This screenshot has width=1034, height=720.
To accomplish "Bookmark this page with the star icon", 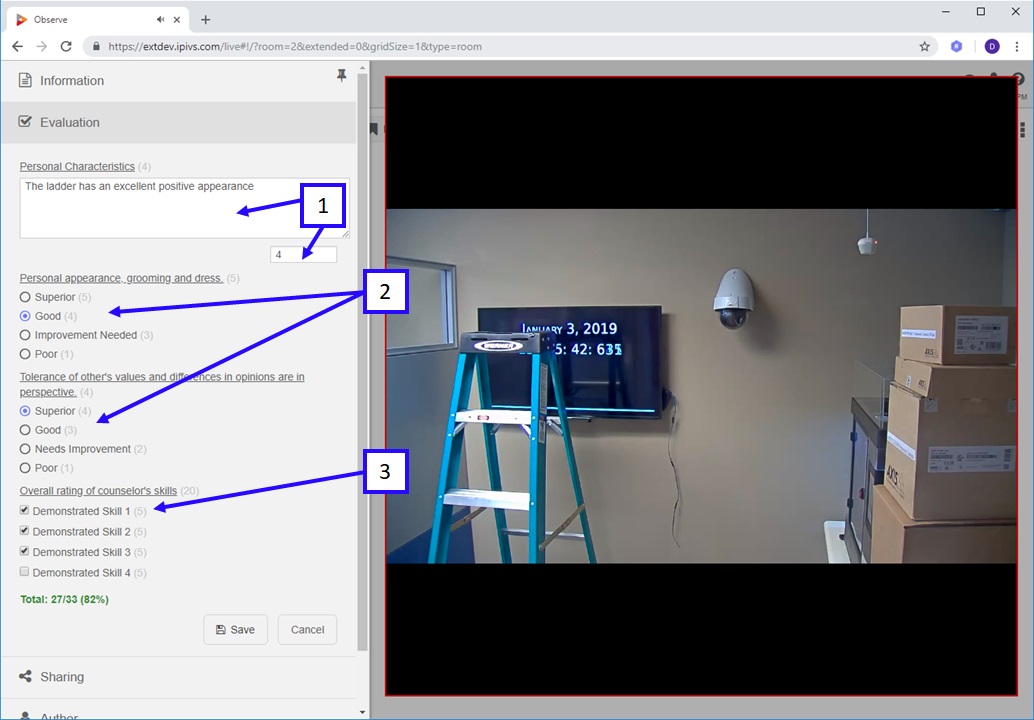I will tap(925, 46).
